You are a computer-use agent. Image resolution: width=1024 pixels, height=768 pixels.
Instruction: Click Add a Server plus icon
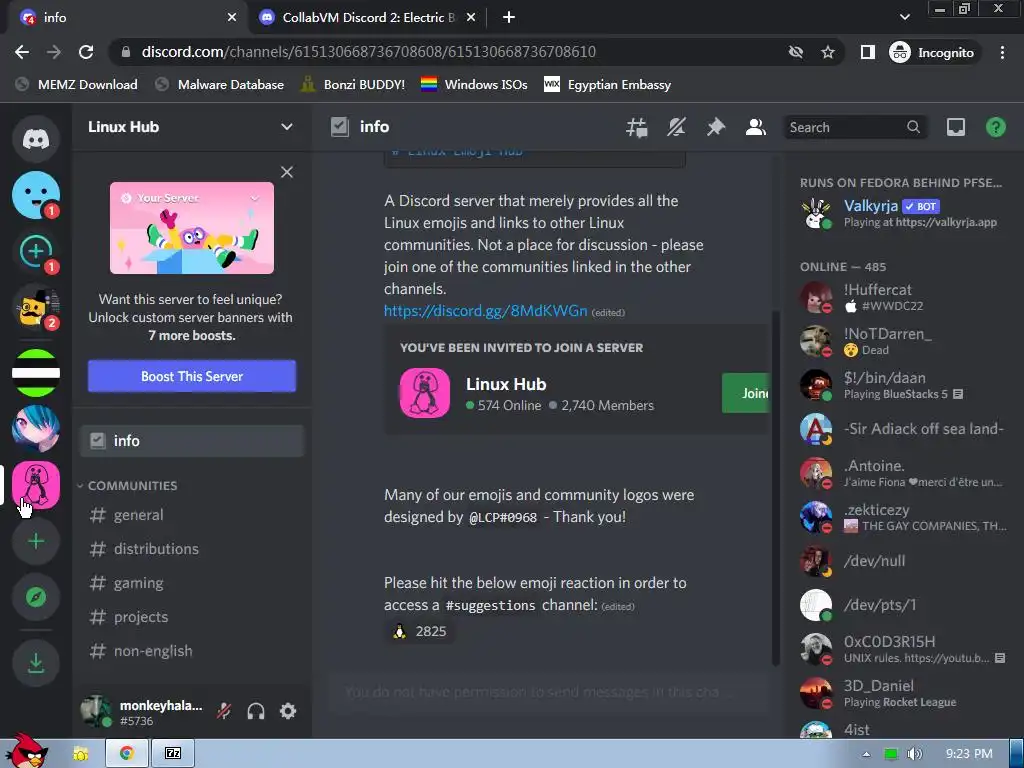[x=36, y=541]
